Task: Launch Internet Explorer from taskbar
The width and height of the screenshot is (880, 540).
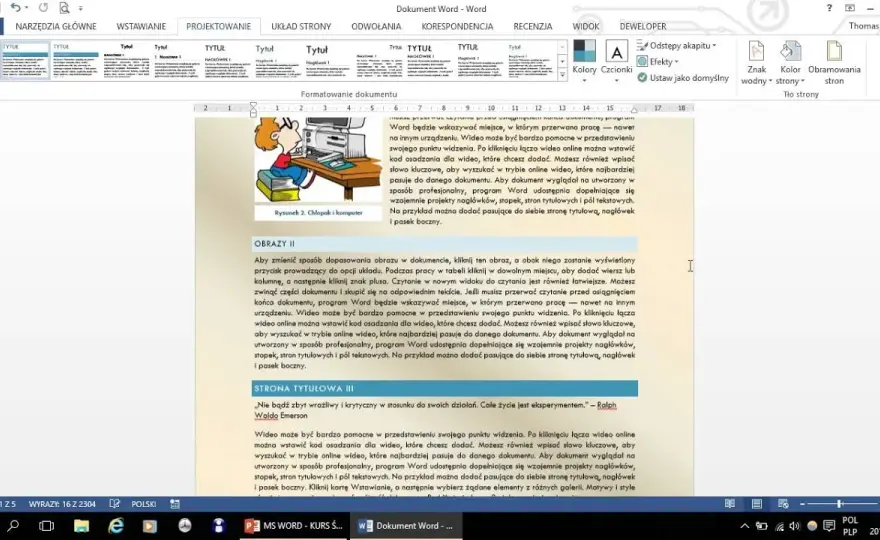Action: [x=116, y=526]
